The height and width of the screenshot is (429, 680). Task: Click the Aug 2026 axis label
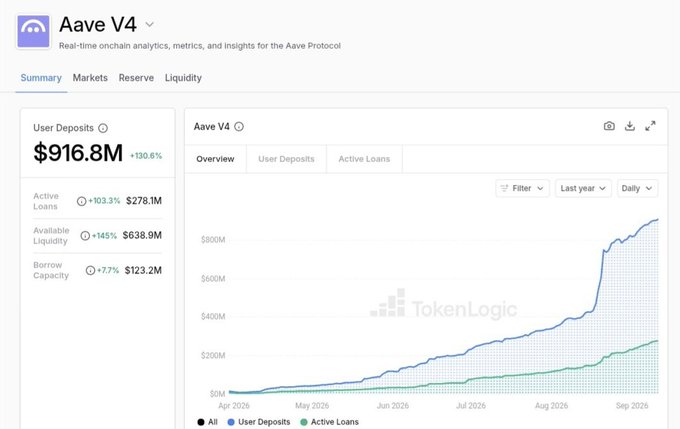[x=551, y=406]
